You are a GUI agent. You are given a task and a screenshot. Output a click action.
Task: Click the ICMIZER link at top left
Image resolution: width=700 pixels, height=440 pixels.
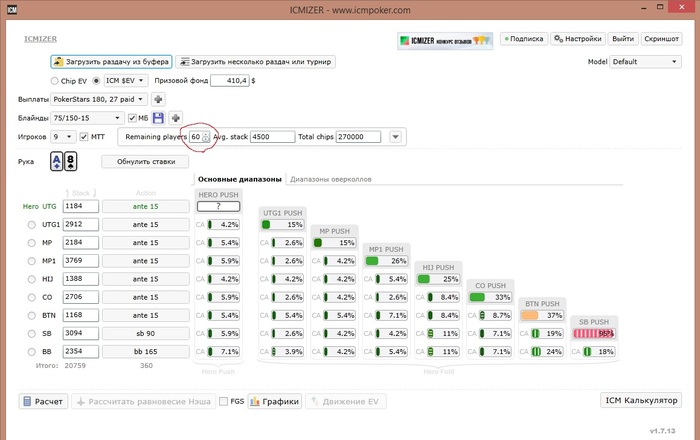(40, 39)
